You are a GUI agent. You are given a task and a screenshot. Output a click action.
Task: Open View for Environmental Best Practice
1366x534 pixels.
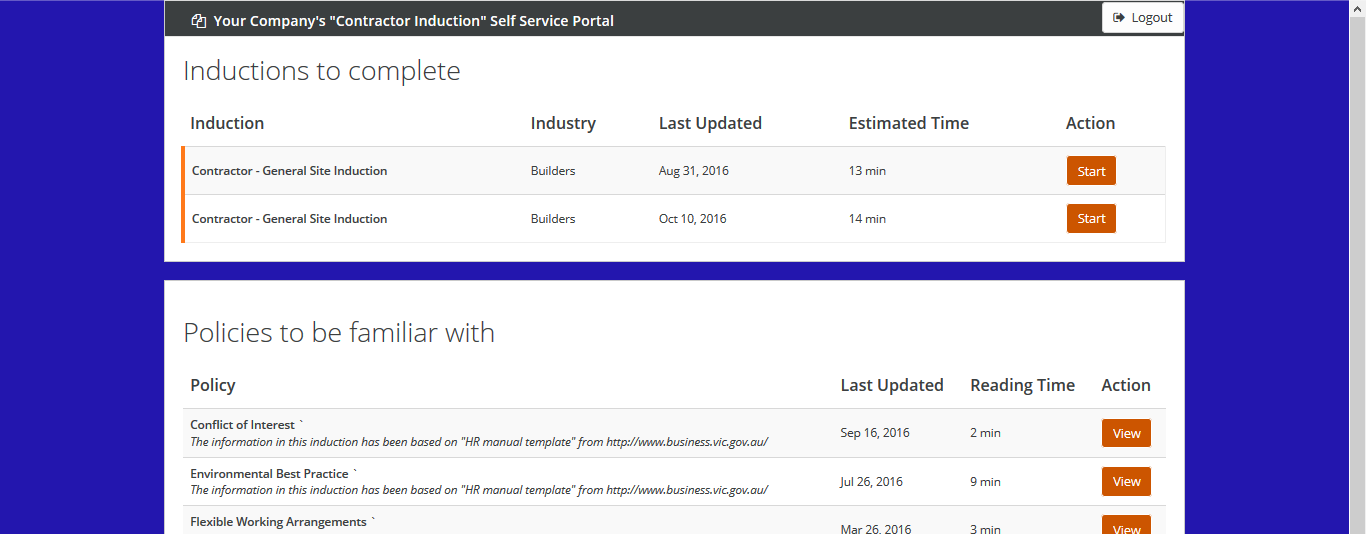(1126, 481)
